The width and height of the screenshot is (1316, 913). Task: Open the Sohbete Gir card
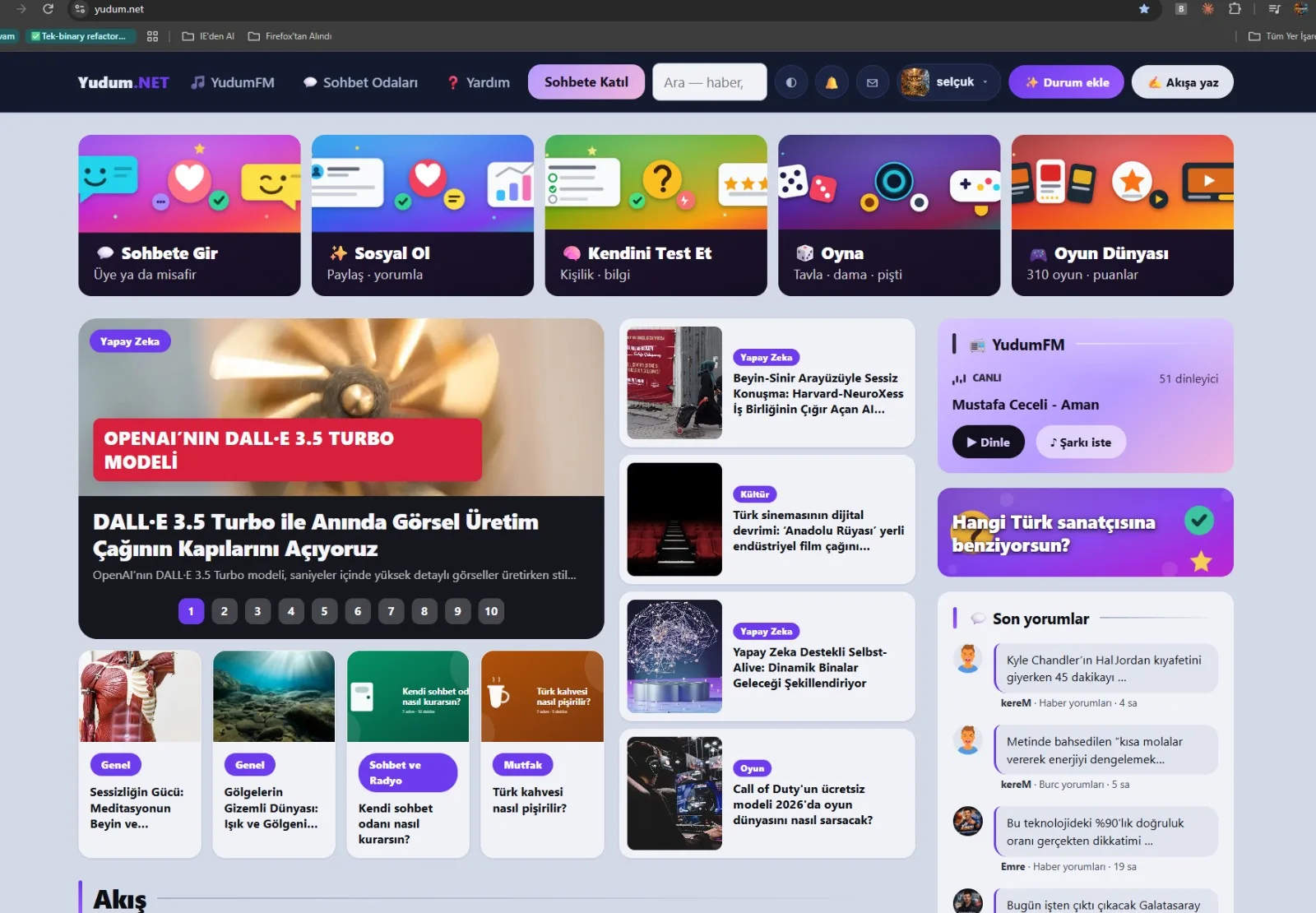click(x=189, y=216)
